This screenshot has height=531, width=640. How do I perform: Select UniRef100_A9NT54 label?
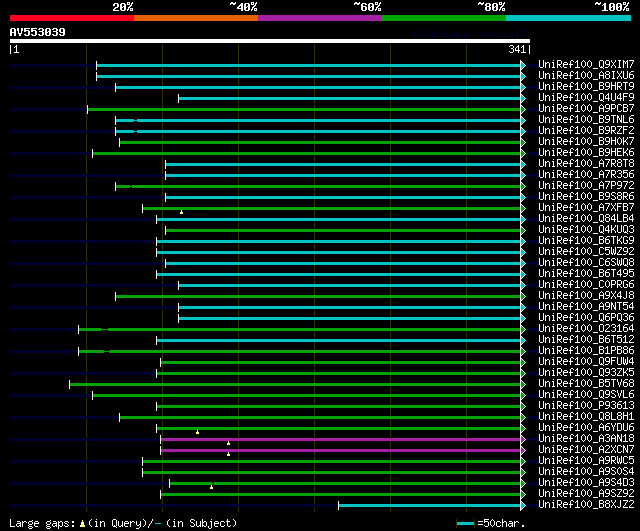[x=586, y=307]
